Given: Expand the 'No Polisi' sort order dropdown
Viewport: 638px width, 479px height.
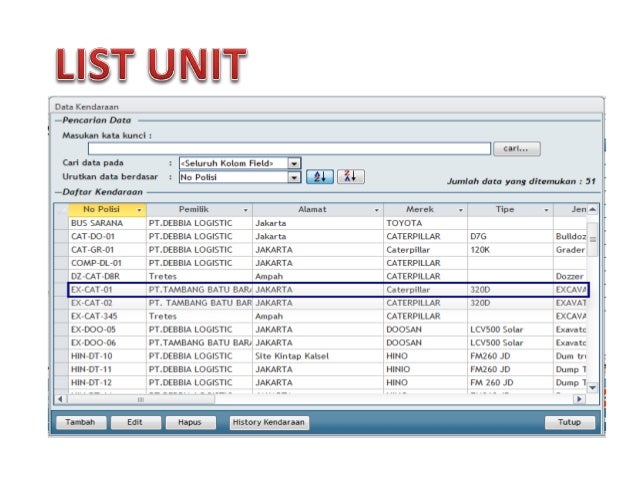Looking at the screenshot, I should [294, 177].
